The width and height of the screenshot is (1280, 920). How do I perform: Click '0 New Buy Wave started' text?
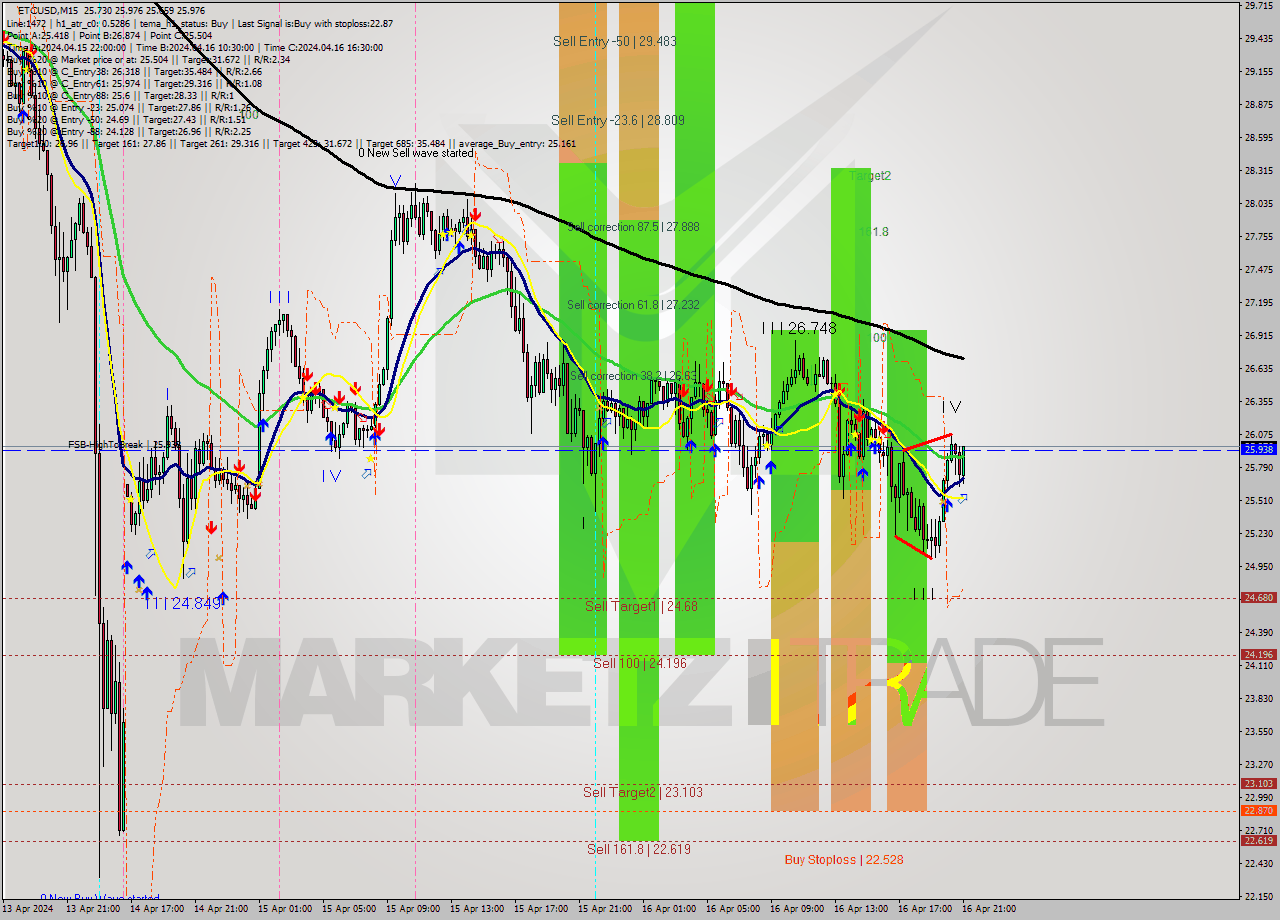tap(99, 898)
